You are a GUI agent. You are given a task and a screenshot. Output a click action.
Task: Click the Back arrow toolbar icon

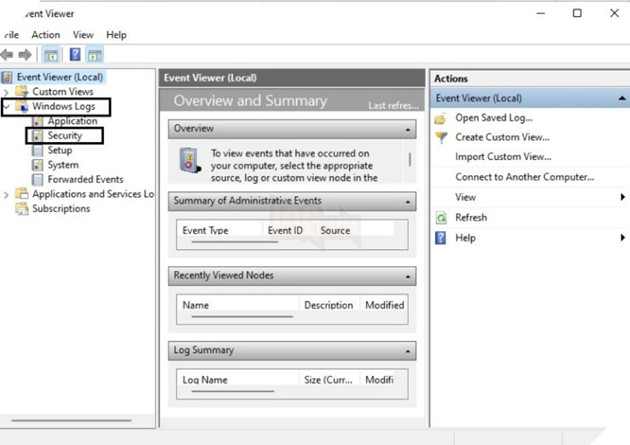tap(7, 55)
